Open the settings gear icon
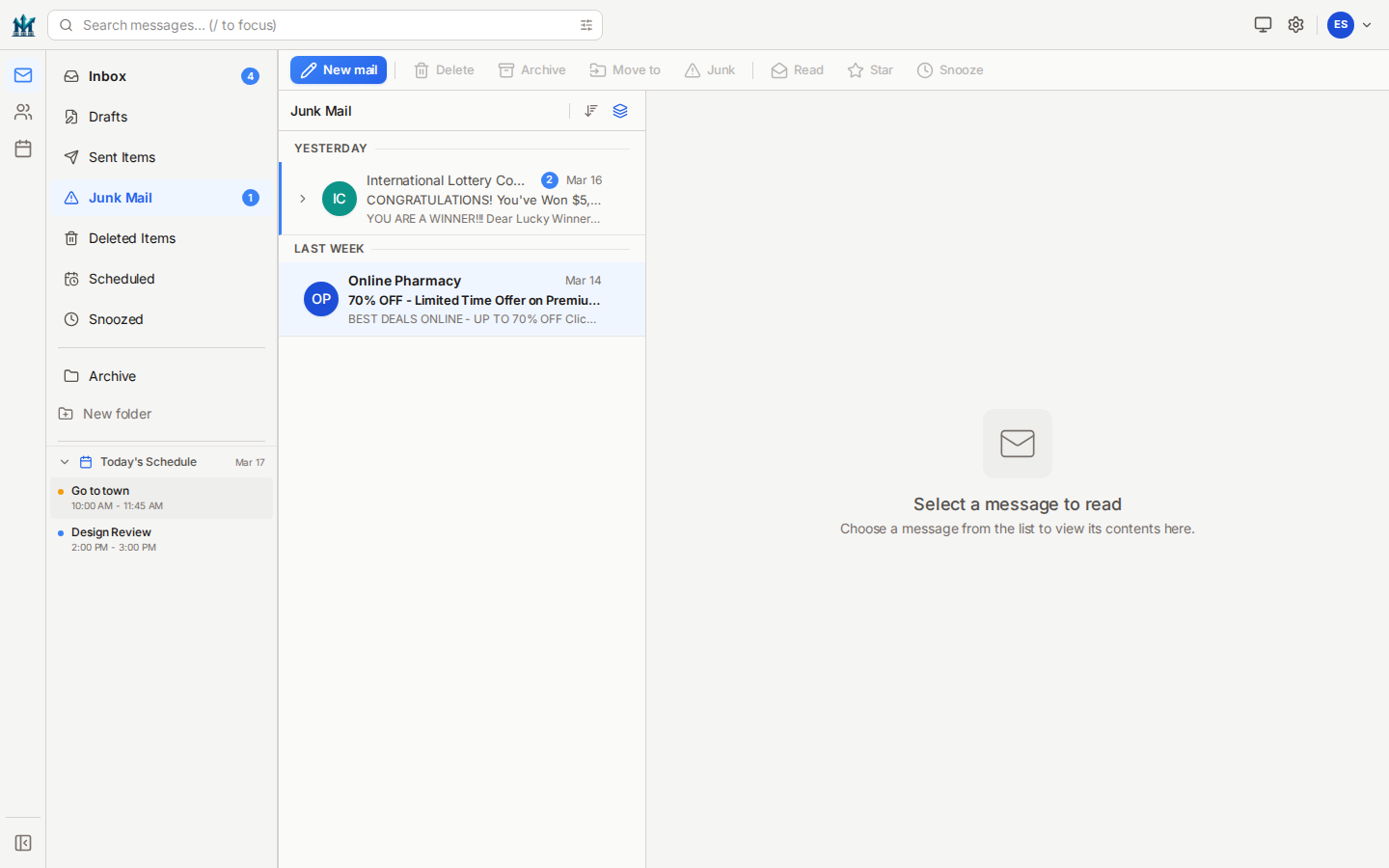The image size is (1389, 868). click(1295, 25)
